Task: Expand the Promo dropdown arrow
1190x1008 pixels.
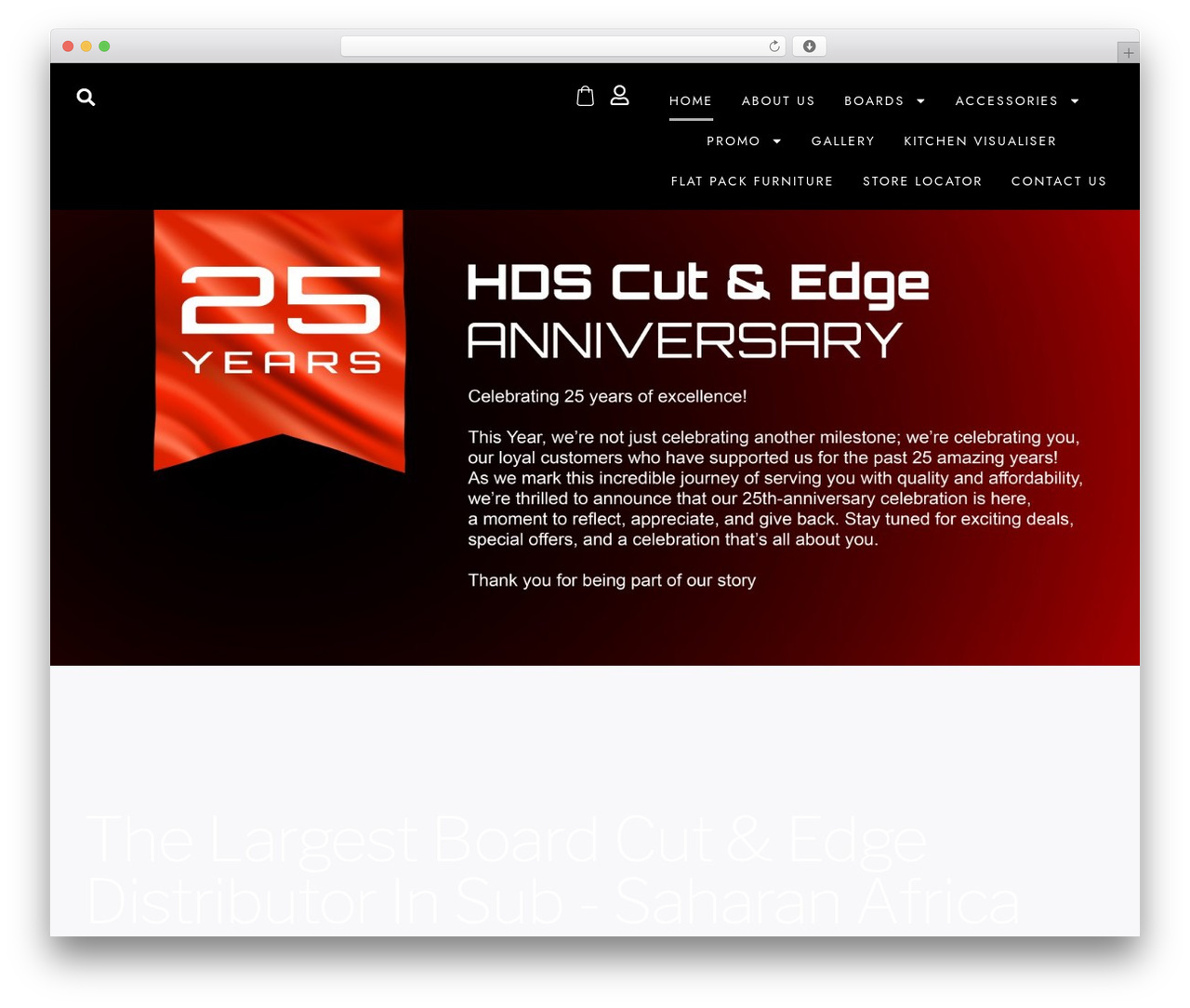Action: [777, 141]
